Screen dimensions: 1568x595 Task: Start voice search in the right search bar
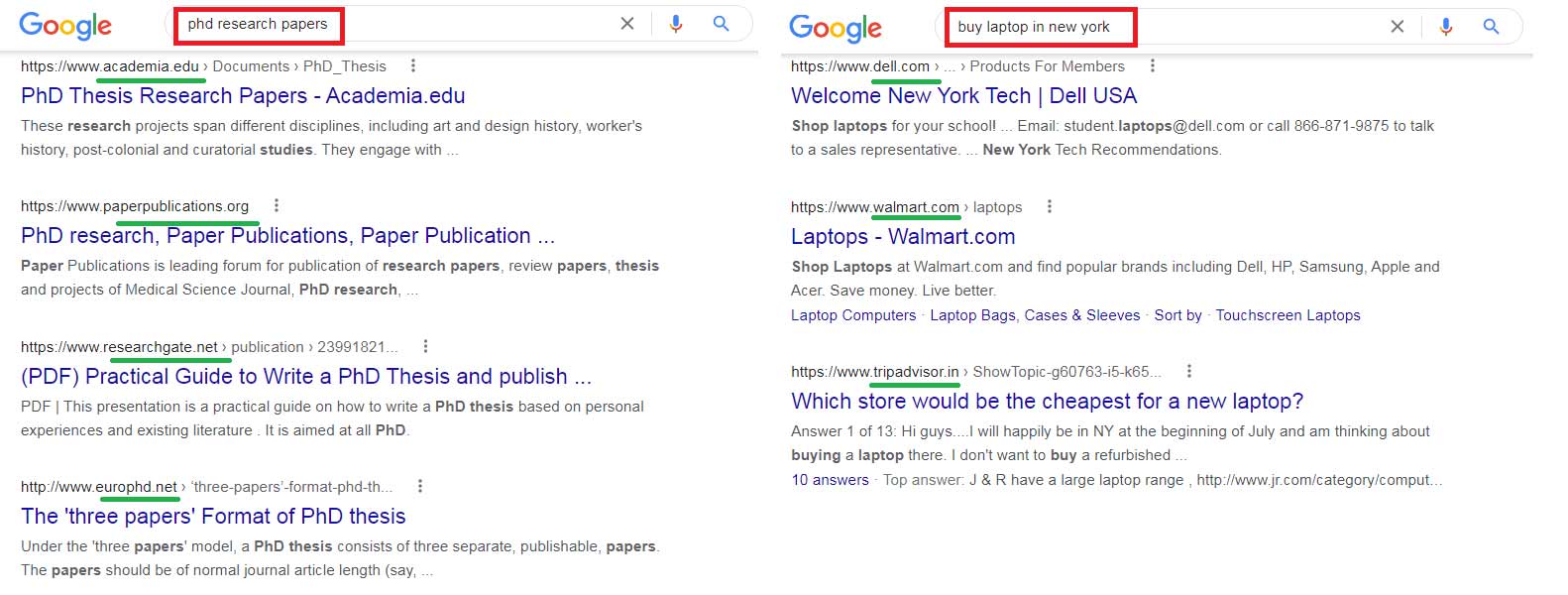coord(1446,27)
